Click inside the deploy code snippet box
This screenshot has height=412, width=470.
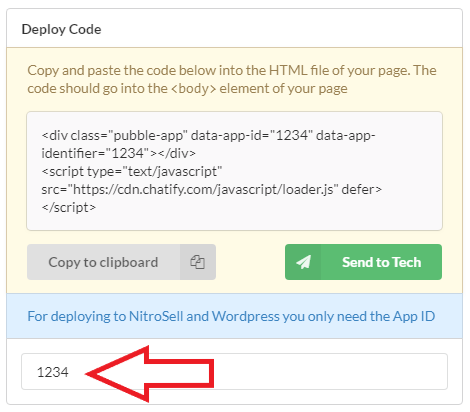[234, 171]
